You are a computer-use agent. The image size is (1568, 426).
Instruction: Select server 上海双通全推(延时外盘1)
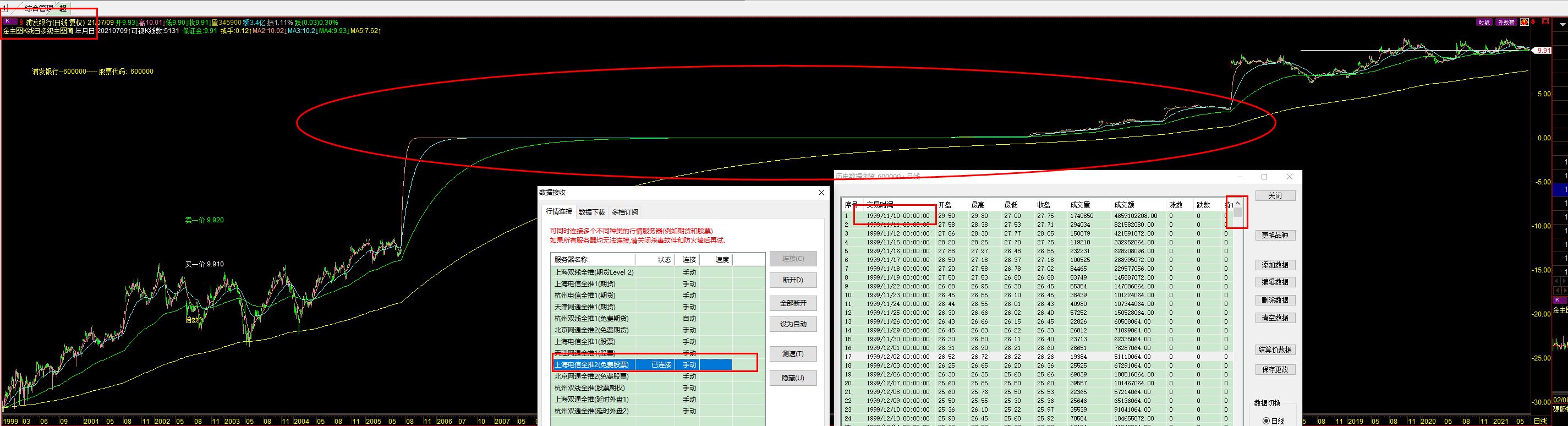click(657, 399)
